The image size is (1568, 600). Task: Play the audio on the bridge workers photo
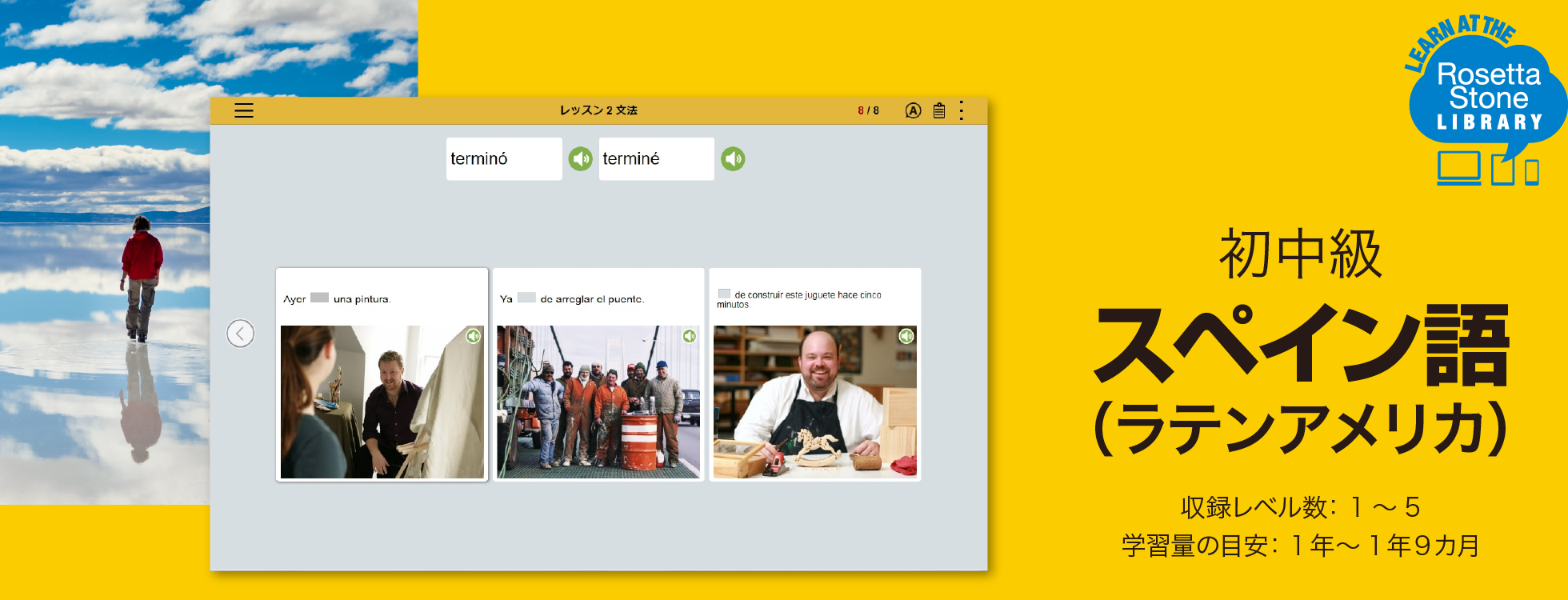pyautogui.click(x=690, y=336)
